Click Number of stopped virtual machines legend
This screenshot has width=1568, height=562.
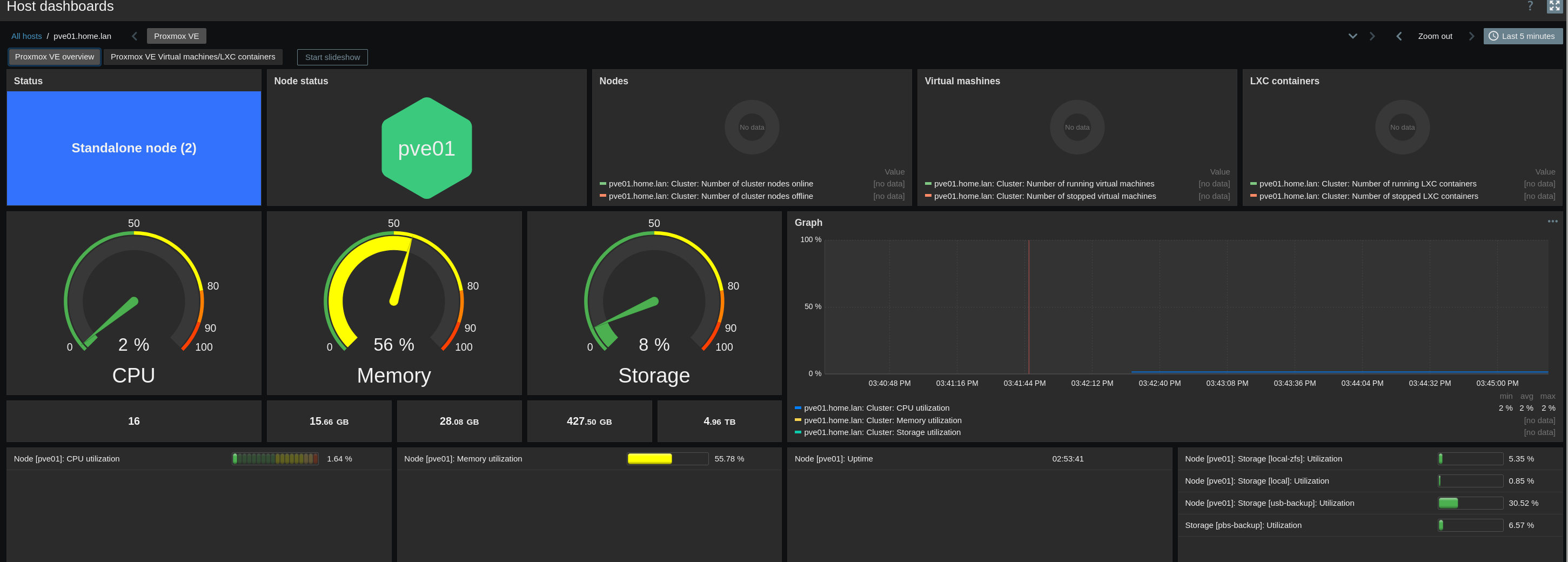click(x=1040, y=196)
